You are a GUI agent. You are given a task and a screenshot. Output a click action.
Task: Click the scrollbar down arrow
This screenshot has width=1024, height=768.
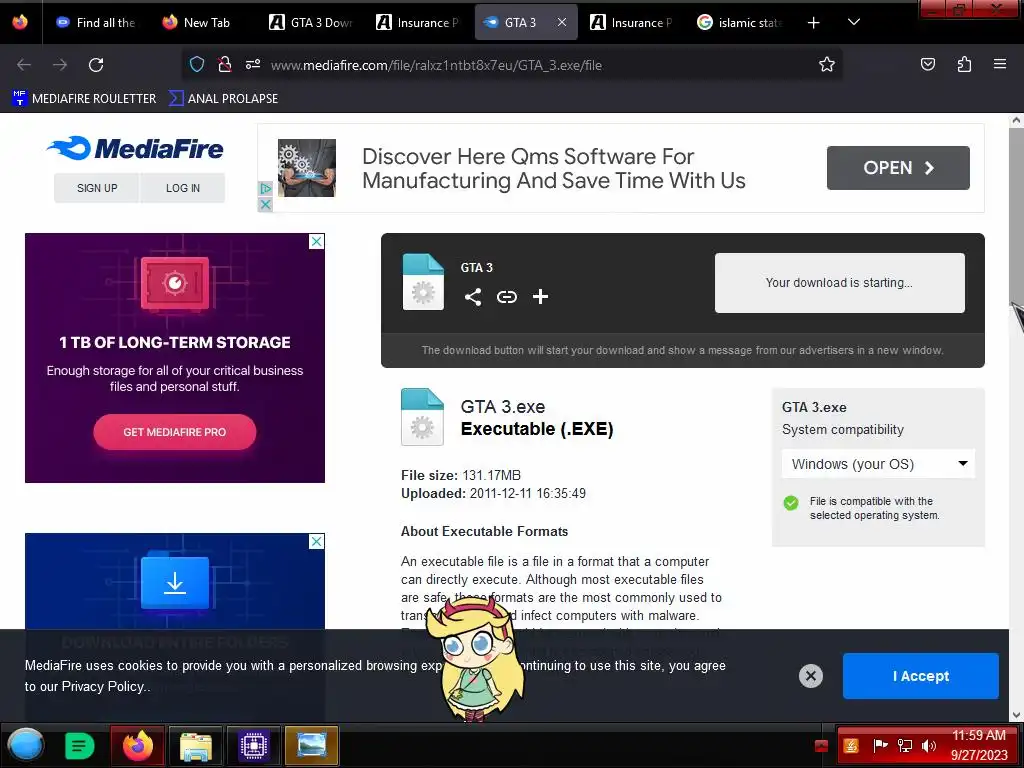pos(1016,715)
